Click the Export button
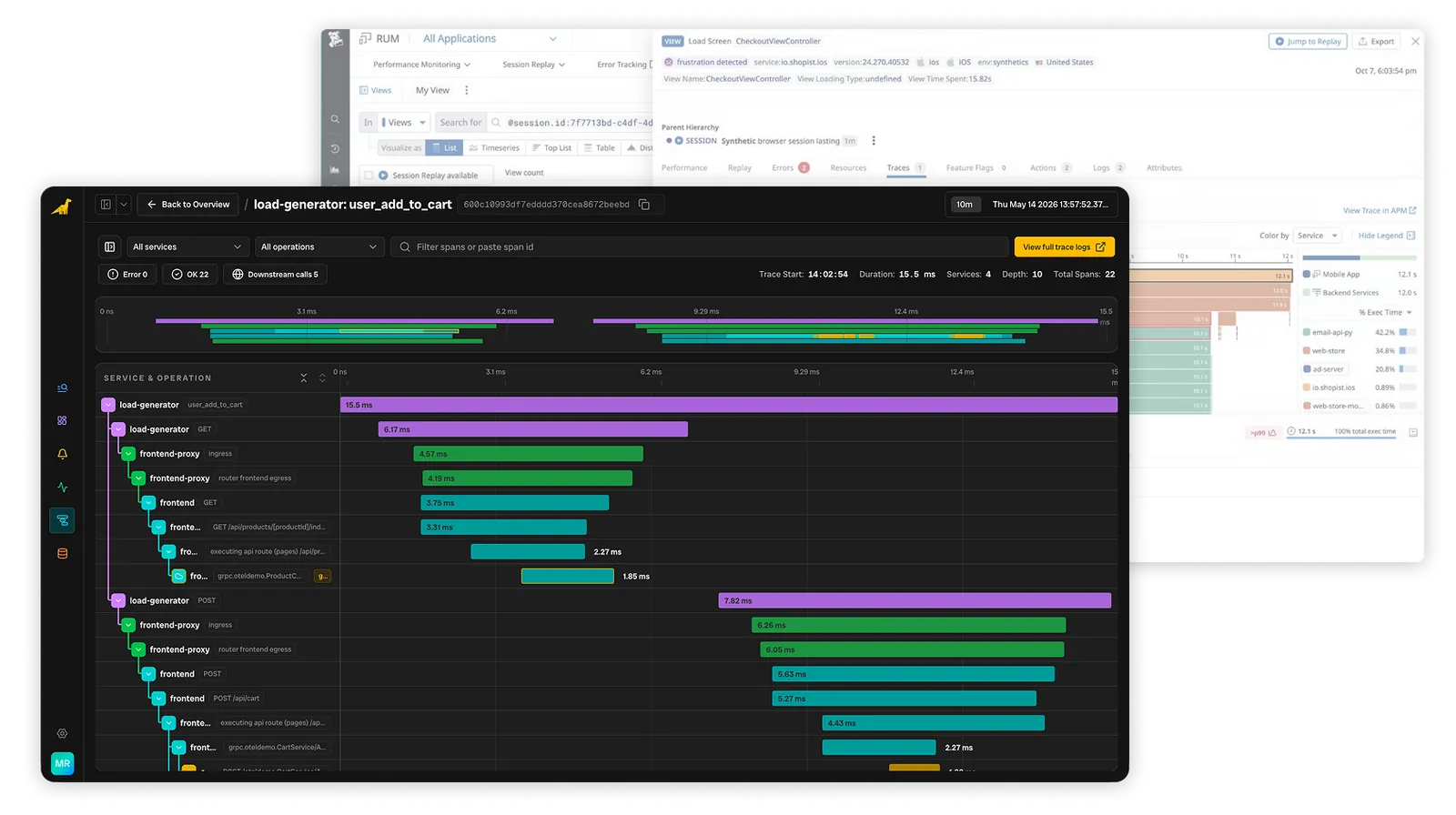 click(1376, 41)
